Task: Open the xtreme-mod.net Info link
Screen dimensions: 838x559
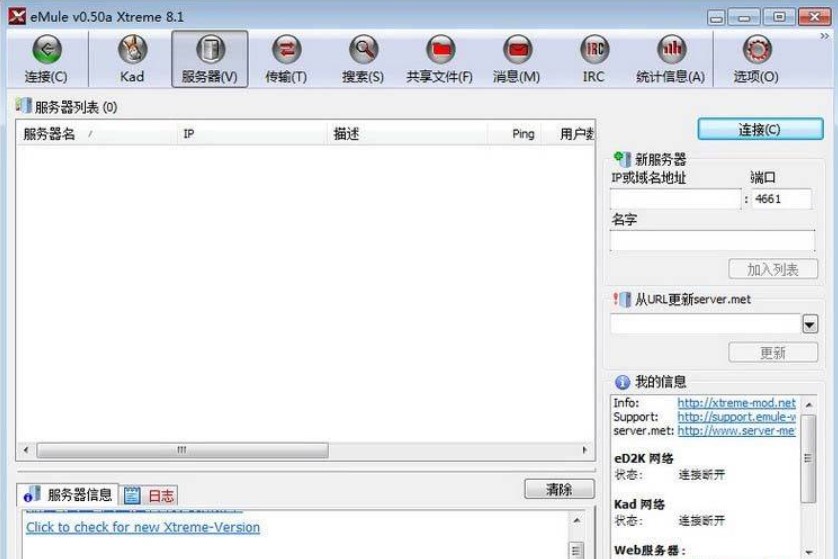Action: click(736, 403)
